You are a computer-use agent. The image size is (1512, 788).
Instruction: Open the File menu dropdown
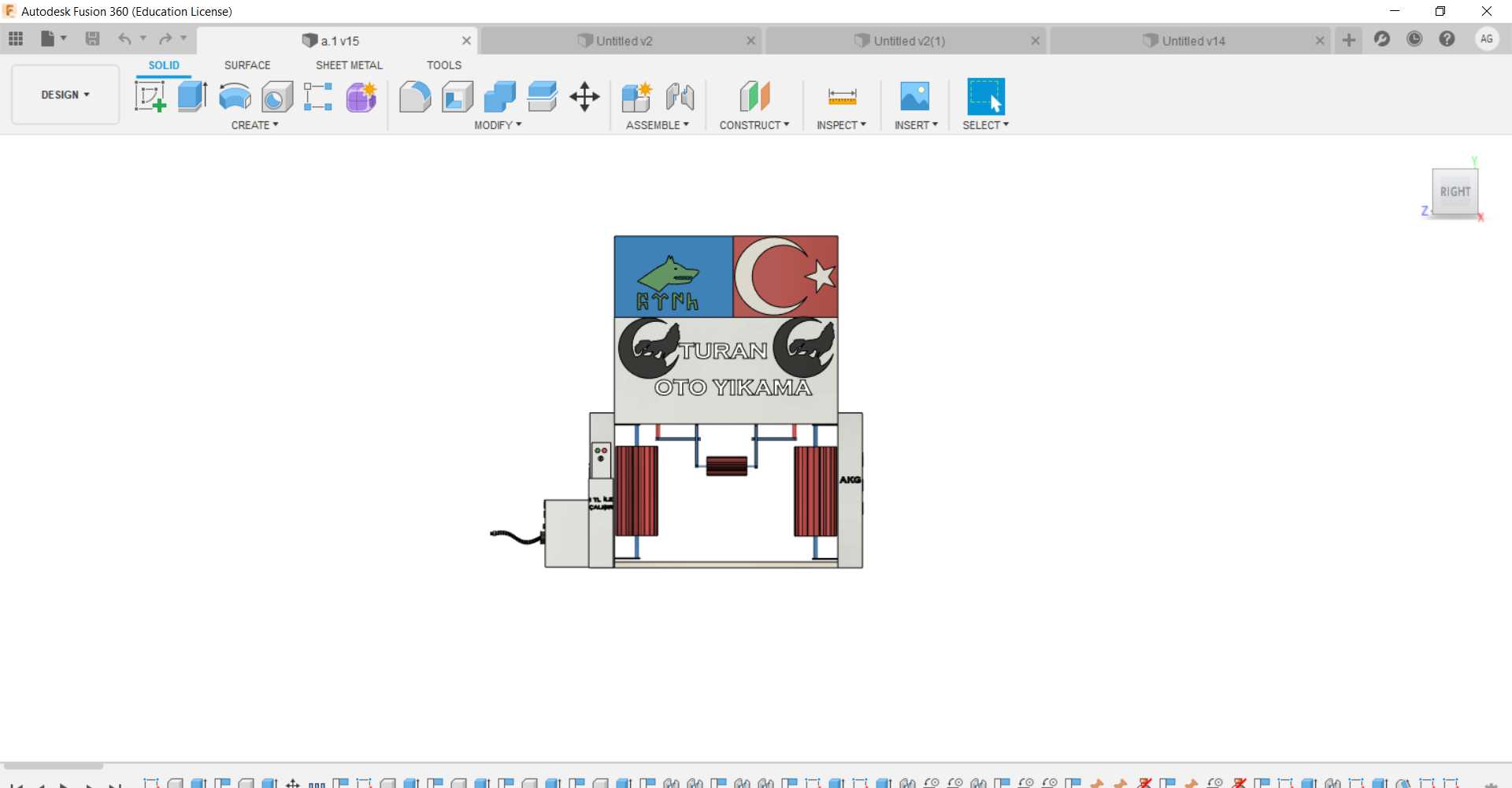pos(54,39)
